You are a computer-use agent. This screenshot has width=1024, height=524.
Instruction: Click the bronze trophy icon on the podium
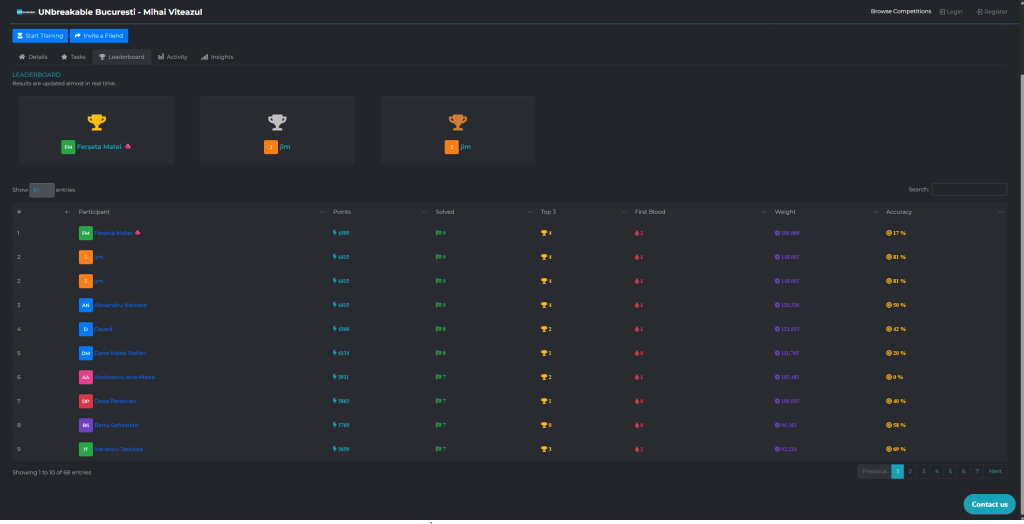pos(457,122)
